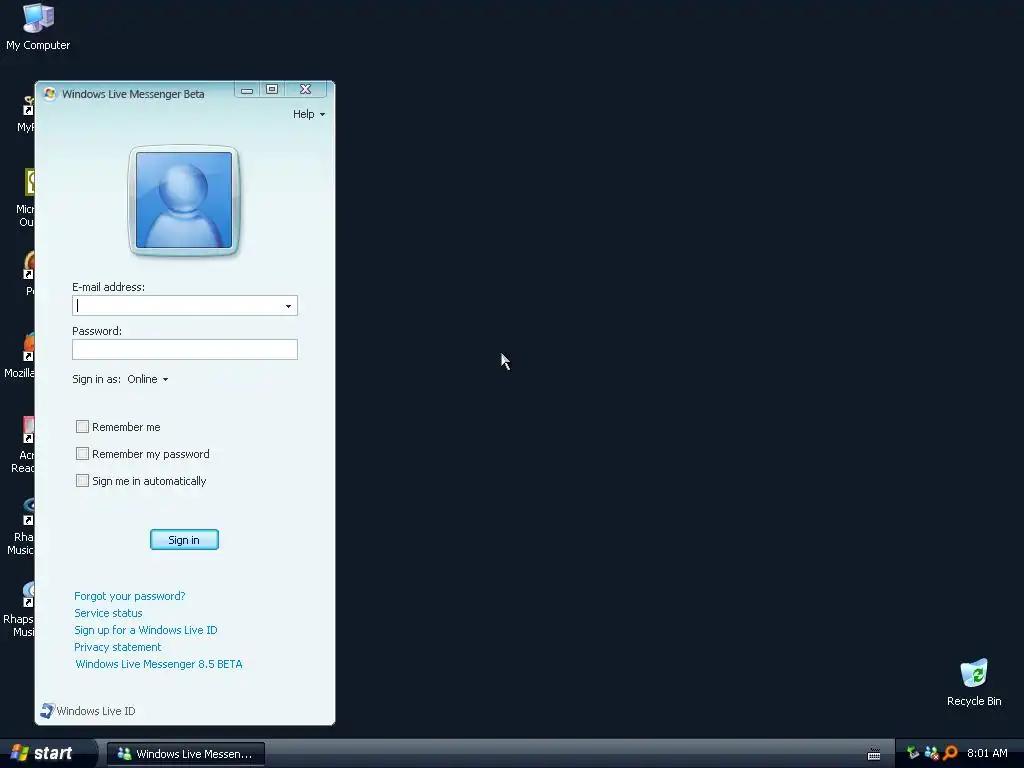The image size is (1024, 768).
Task: Click the tray clock showing 8:01 AM
Action: tap(987, 753)
